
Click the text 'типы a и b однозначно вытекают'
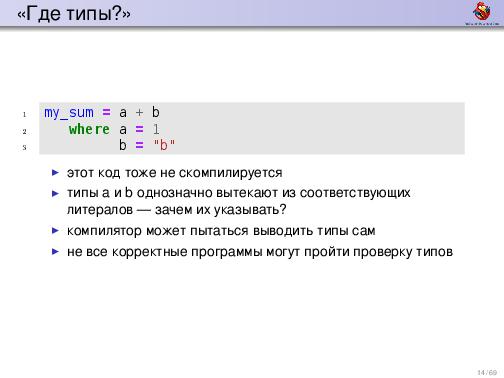[x=172, y=193]
